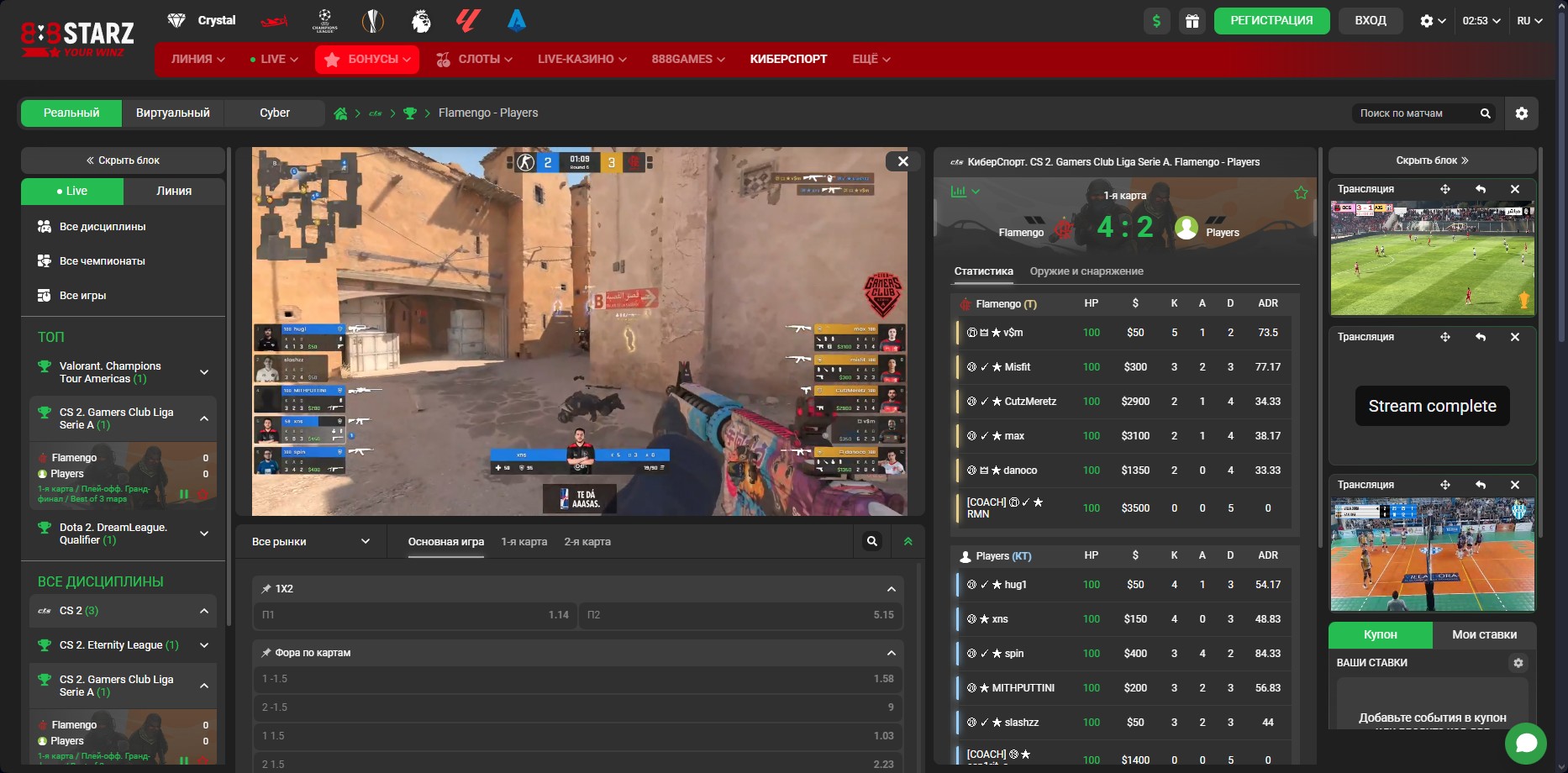This screenshot has height=773, width=1568.
Task: Click the breadcrumb trophy icon
Action: pyautogui.click(x=410, y=113)
